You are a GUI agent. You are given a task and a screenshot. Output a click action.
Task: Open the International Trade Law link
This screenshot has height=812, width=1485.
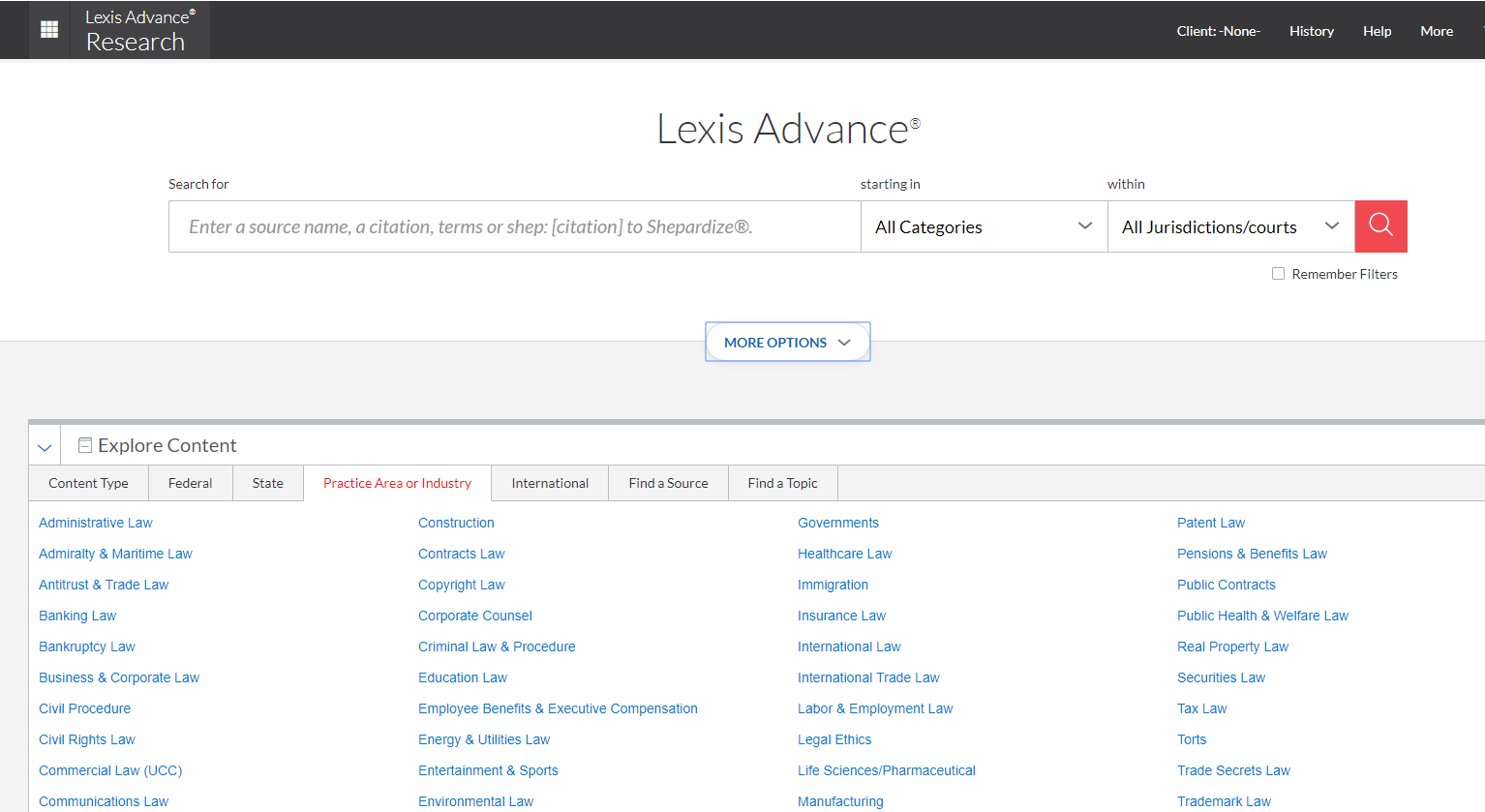[x=868, y=677]
